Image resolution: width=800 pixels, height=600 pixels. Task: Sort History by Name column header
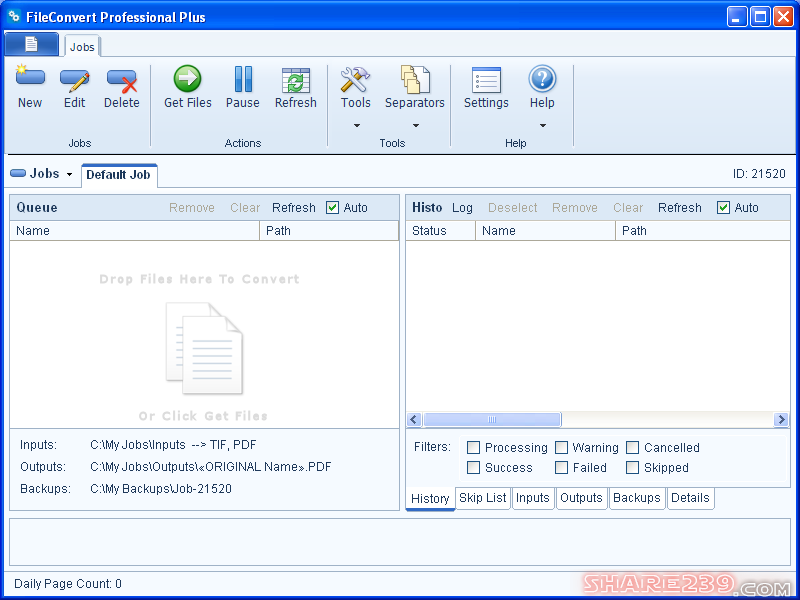click(545, 231)
